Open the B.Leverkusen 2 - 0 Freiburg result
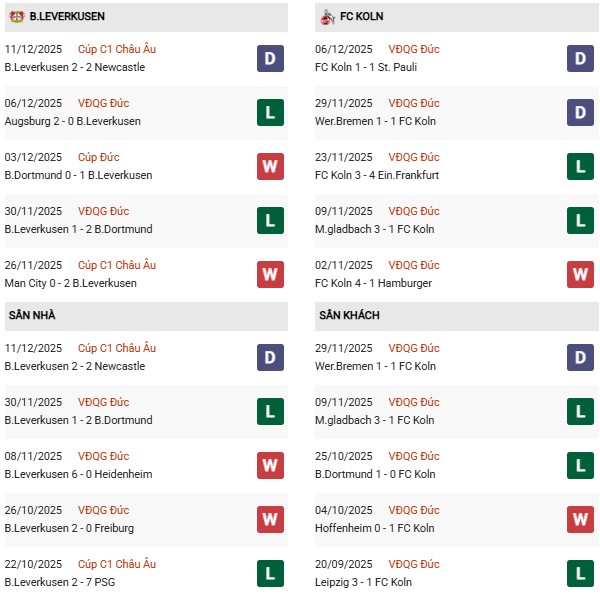 click(x=69, y=528)
